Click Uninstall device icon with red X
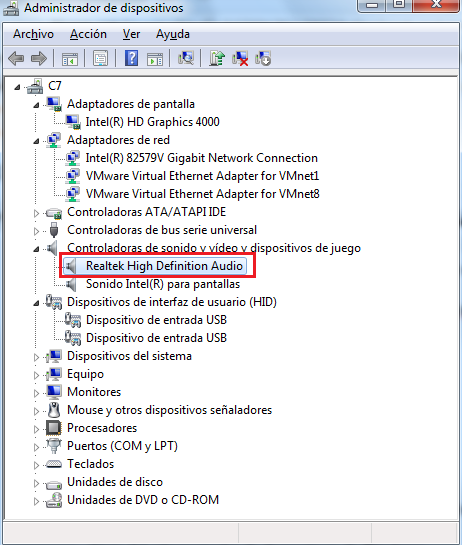Image resolution: width=462 pixels, height=545 pixels. (240, 58)
